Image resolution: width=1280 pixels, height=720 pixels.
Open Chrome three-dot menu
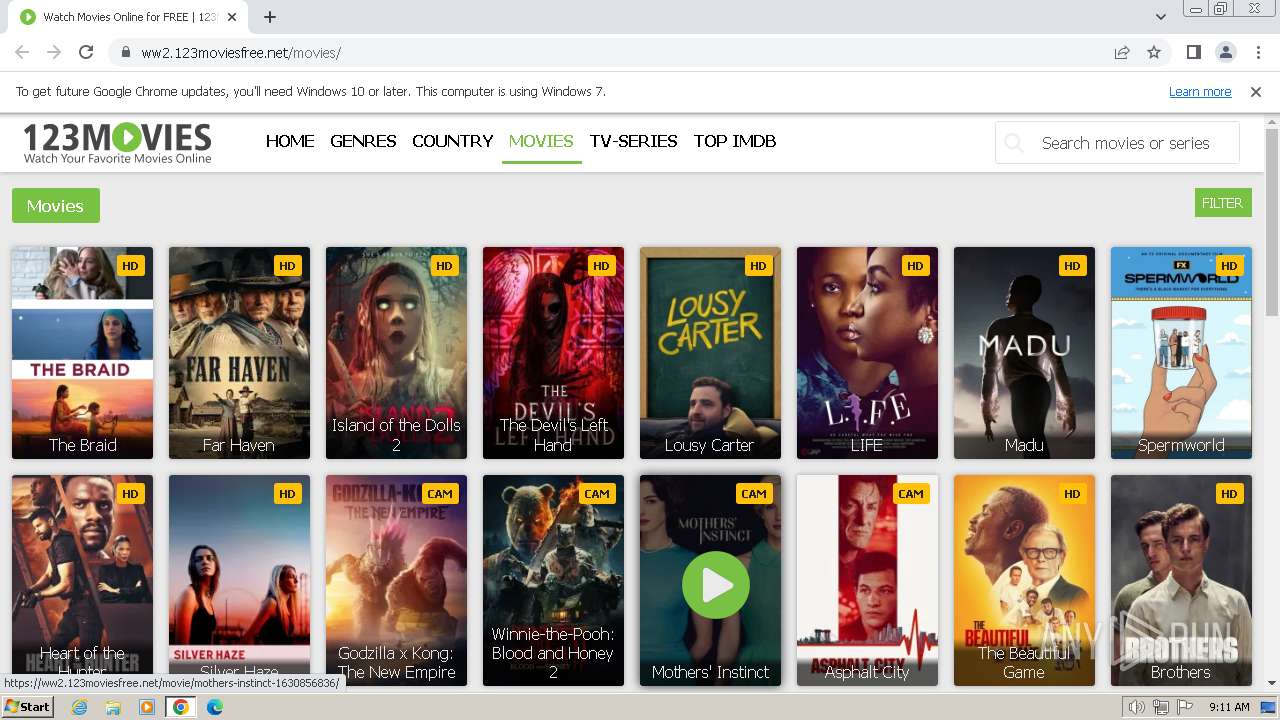pos(1257,52)
